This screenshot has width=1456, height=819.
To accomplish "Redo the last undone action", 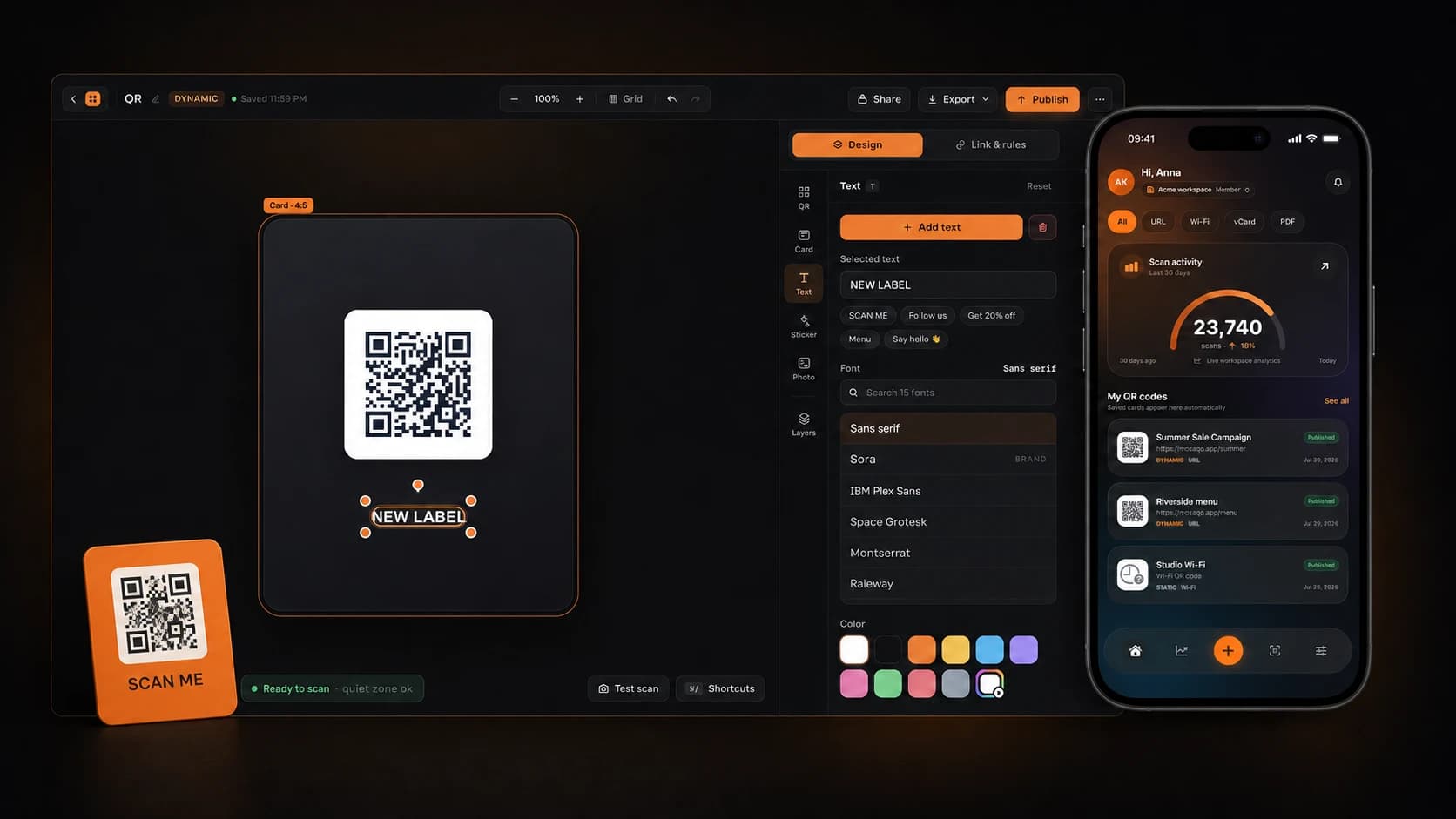I will (x=695, y=99).
